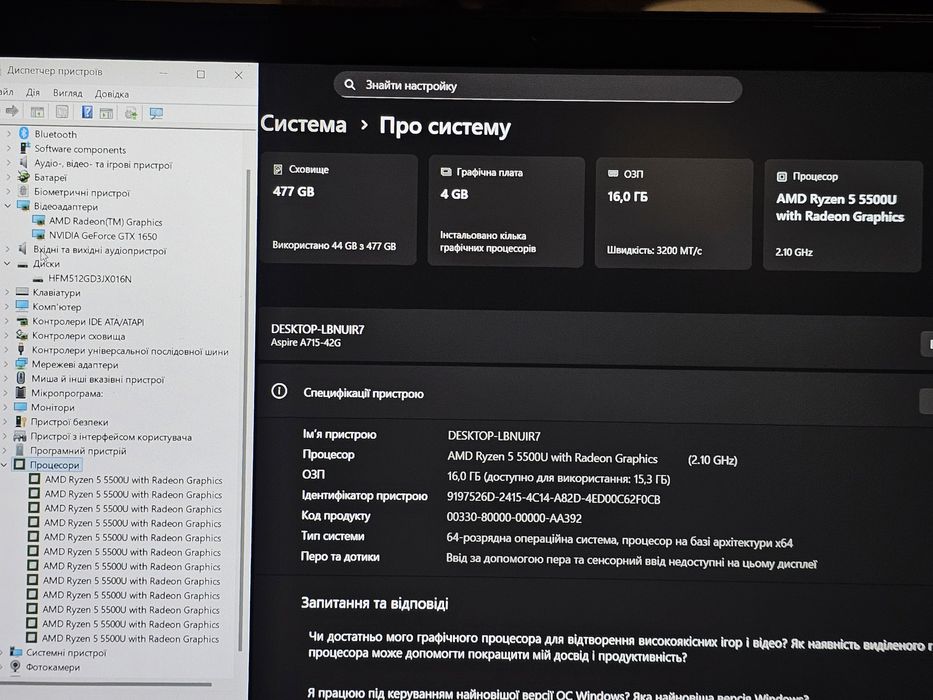Click the Bluetooth category icon

click(x=24, y=133)
